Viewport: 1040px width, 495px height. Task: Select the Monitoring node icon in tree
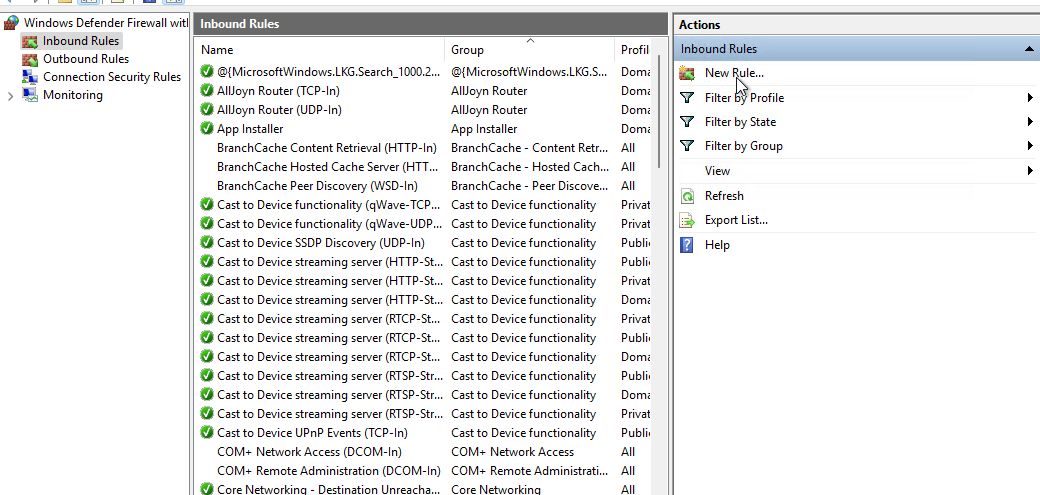pyautogui.click(x=30, y=95)
